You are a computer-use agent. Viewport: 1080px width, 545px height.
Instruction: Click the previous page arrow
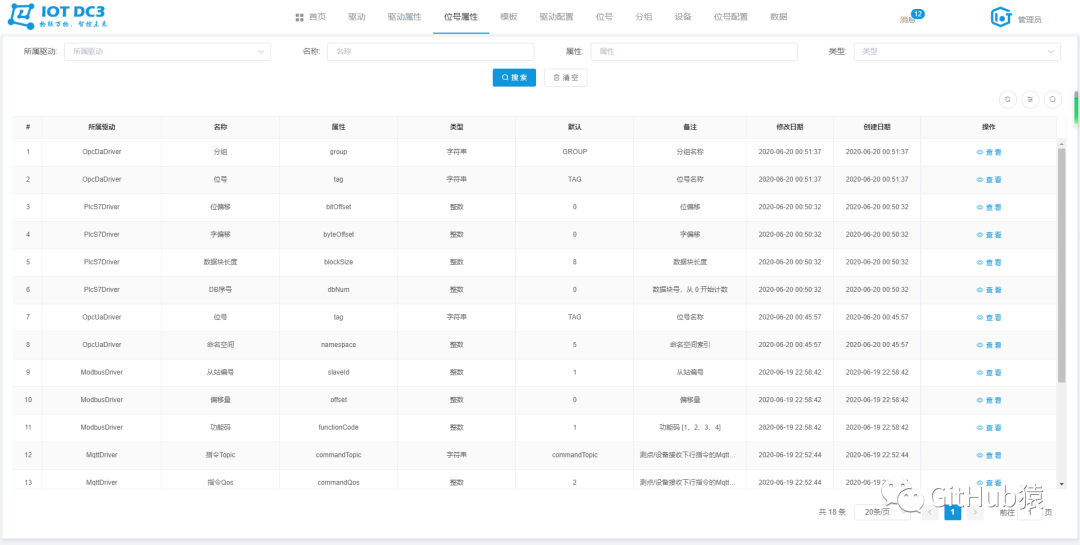(931, 512)
